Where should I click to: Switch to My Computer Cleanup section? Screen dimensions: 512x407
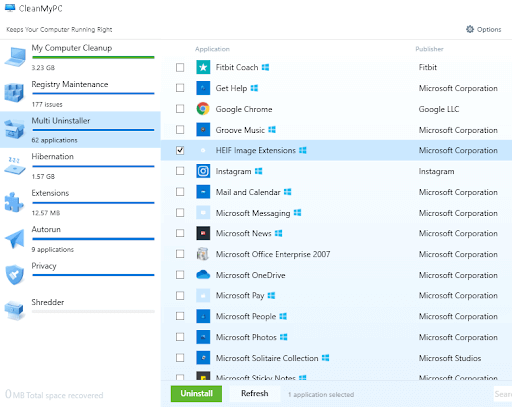pos(80,57)
